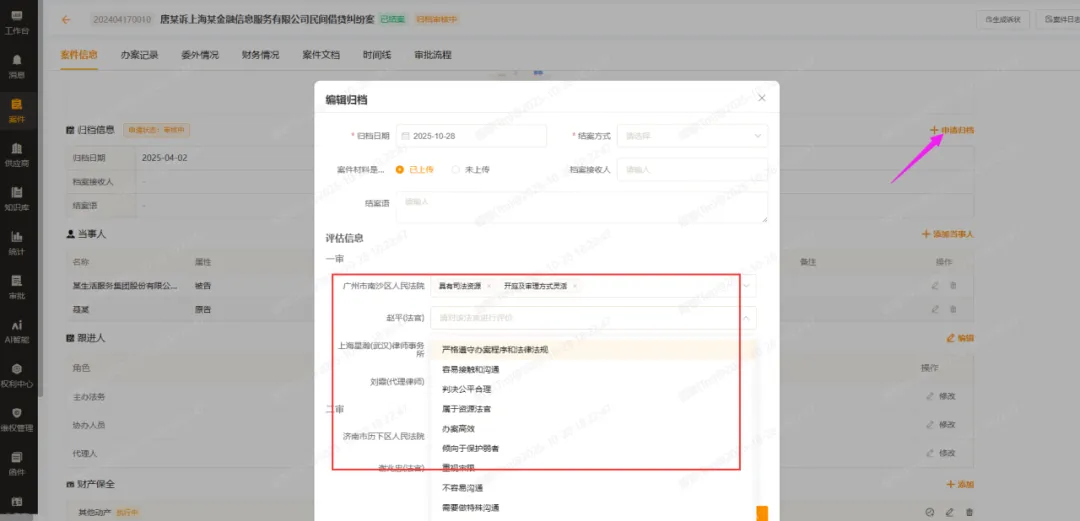Open the 统计 statistics sidebar icon
The width and height of the screenshot is (1080, 521).
(17, 243)
